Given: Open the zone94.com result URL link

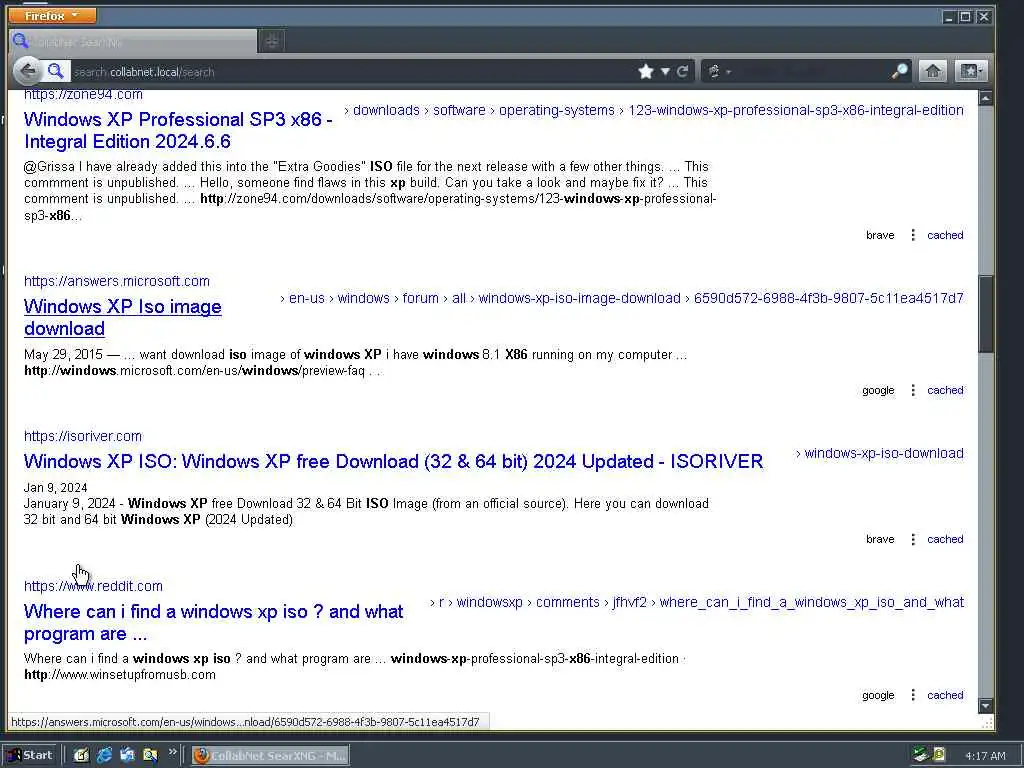Looking at the screenshot, I should (83, 95).
